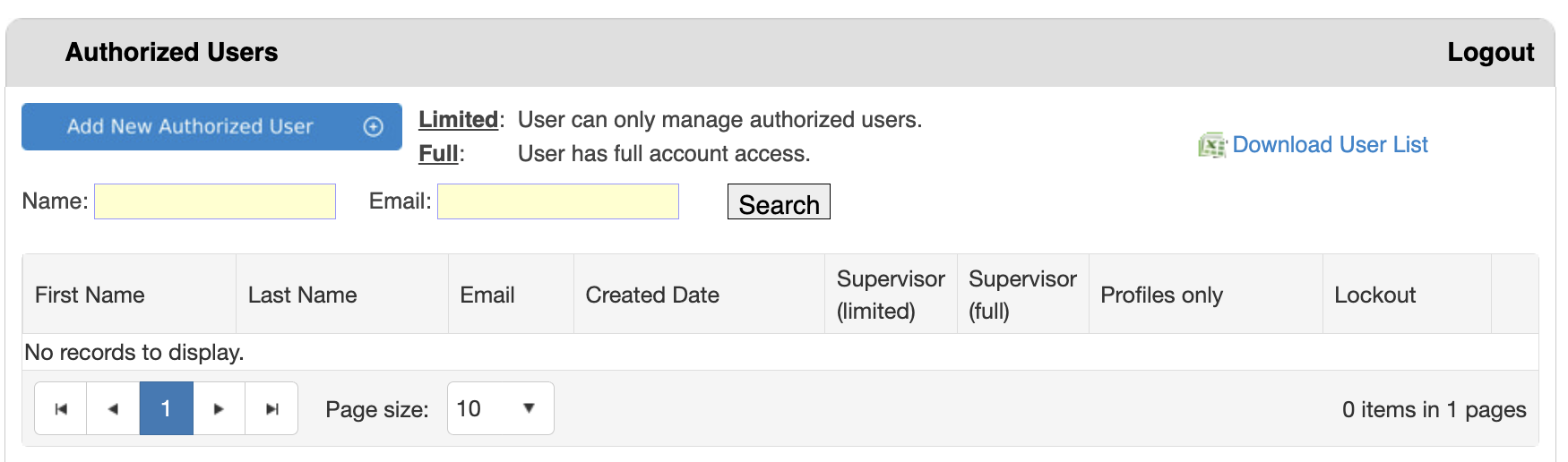Click the Search button
Image resolution: width=1568 pixels, height=462 pixels.
779,202
